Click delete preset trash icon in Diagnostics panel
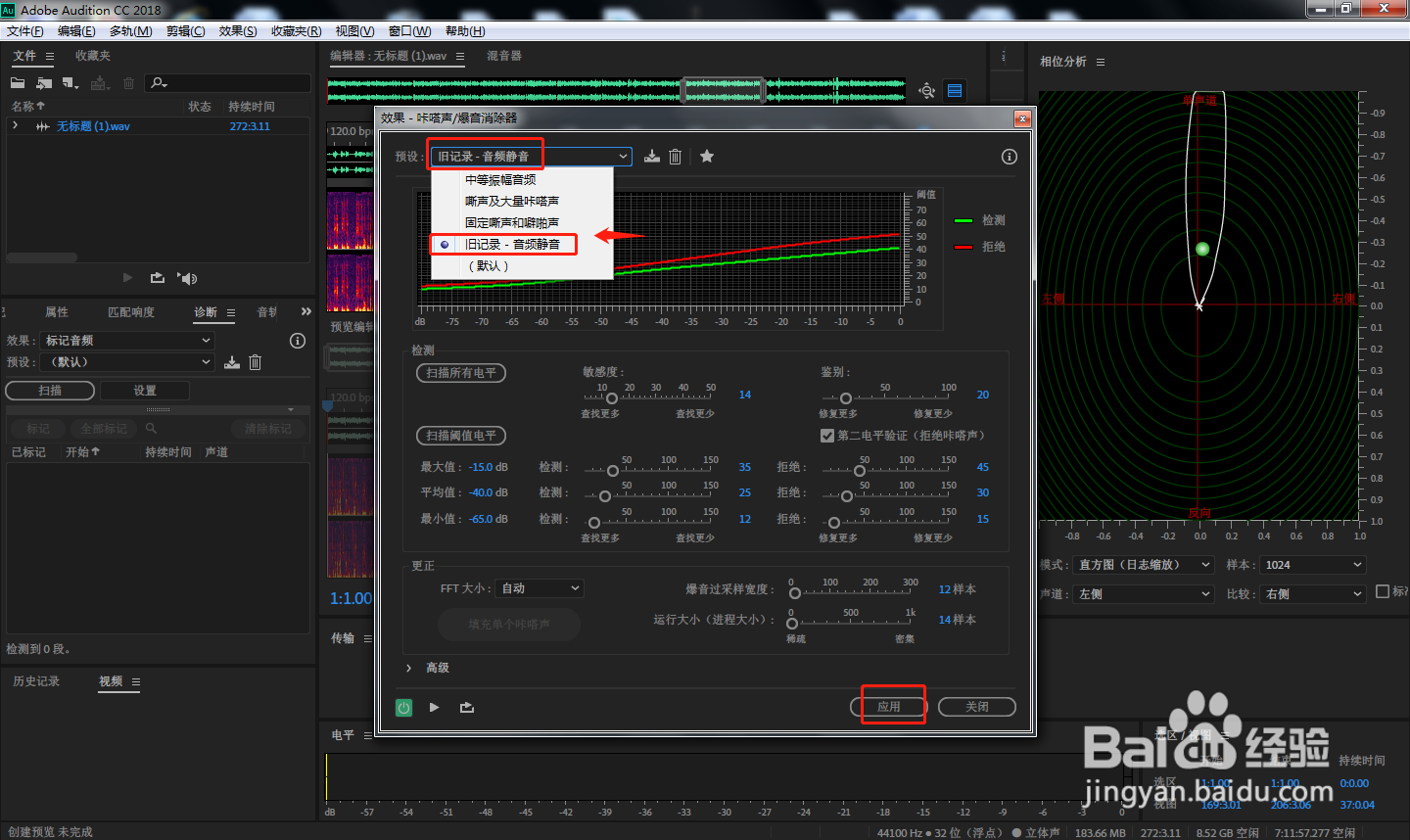Screen dimensions: 1410x840 [256, 362]
